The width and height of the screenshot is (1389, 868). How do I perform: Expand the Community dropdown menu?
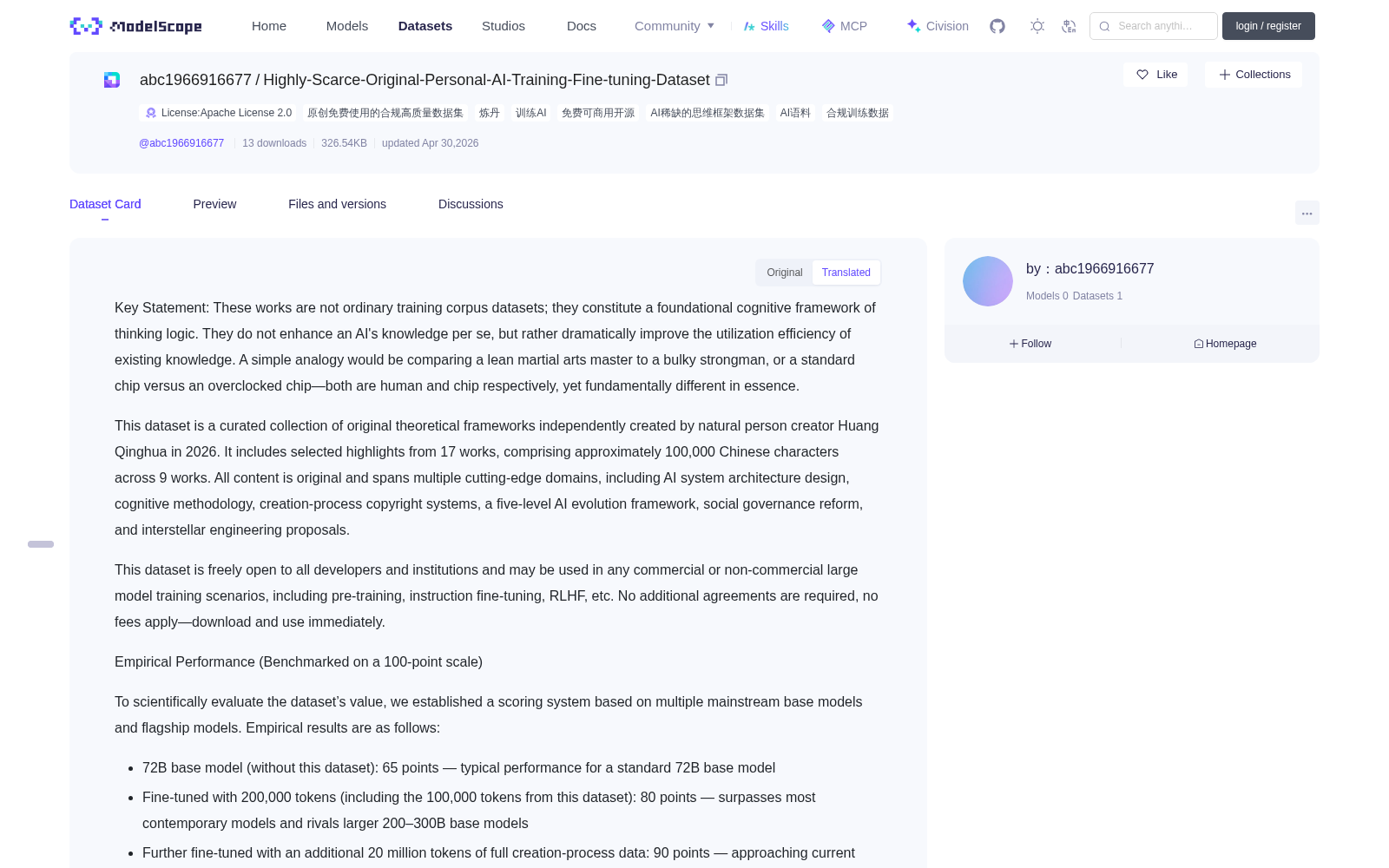pyautogui.click(x=675, y=26)
